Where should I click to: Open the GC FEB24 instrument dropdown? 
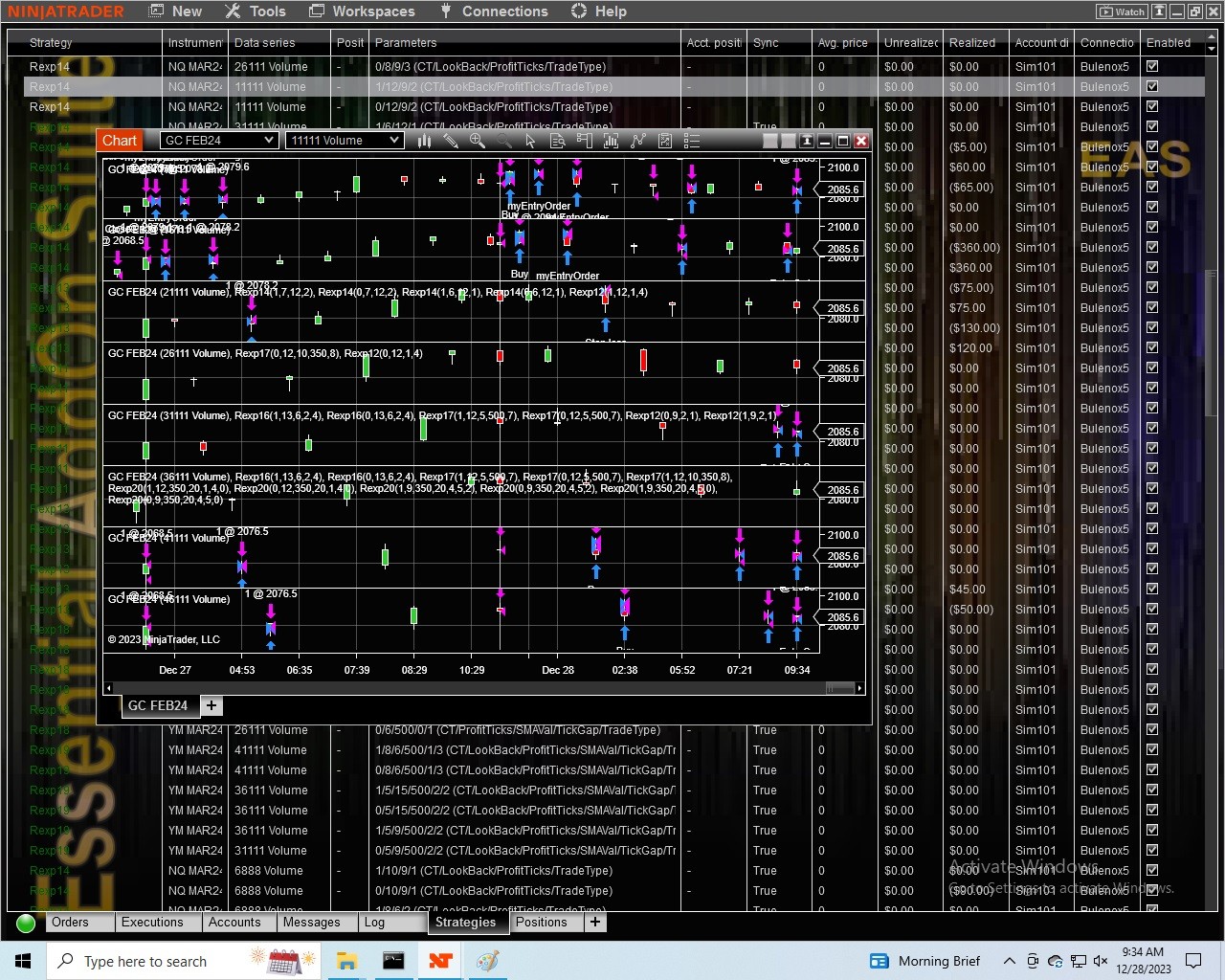[x=219, y=141]
